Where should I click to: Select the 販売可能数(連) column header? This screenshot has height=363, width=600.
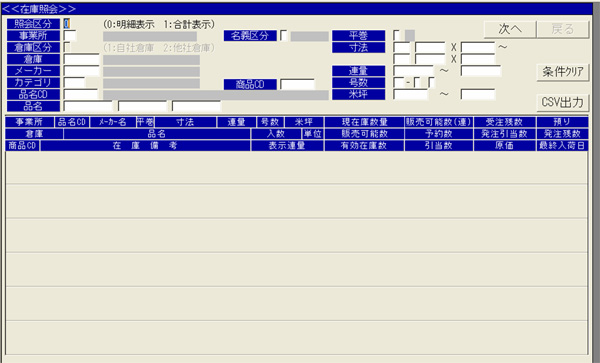click(x=439, y=122)
